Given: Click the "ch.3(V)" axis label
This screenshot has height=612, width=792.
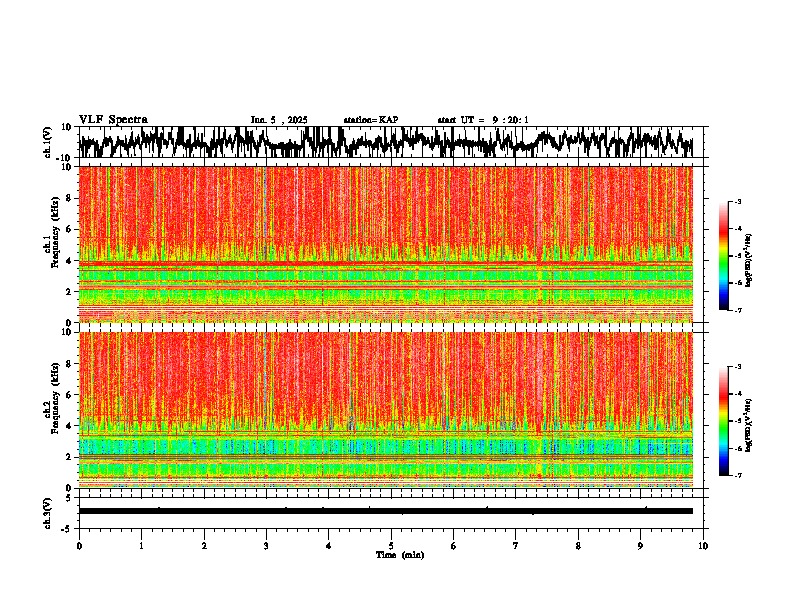Looking at the screenshot, I should (48, 514).
